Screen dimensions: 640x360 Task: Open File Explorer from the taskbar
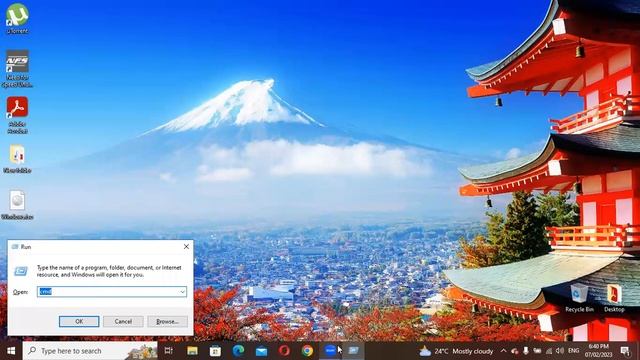pyautogui.click(x=192, y=351)
